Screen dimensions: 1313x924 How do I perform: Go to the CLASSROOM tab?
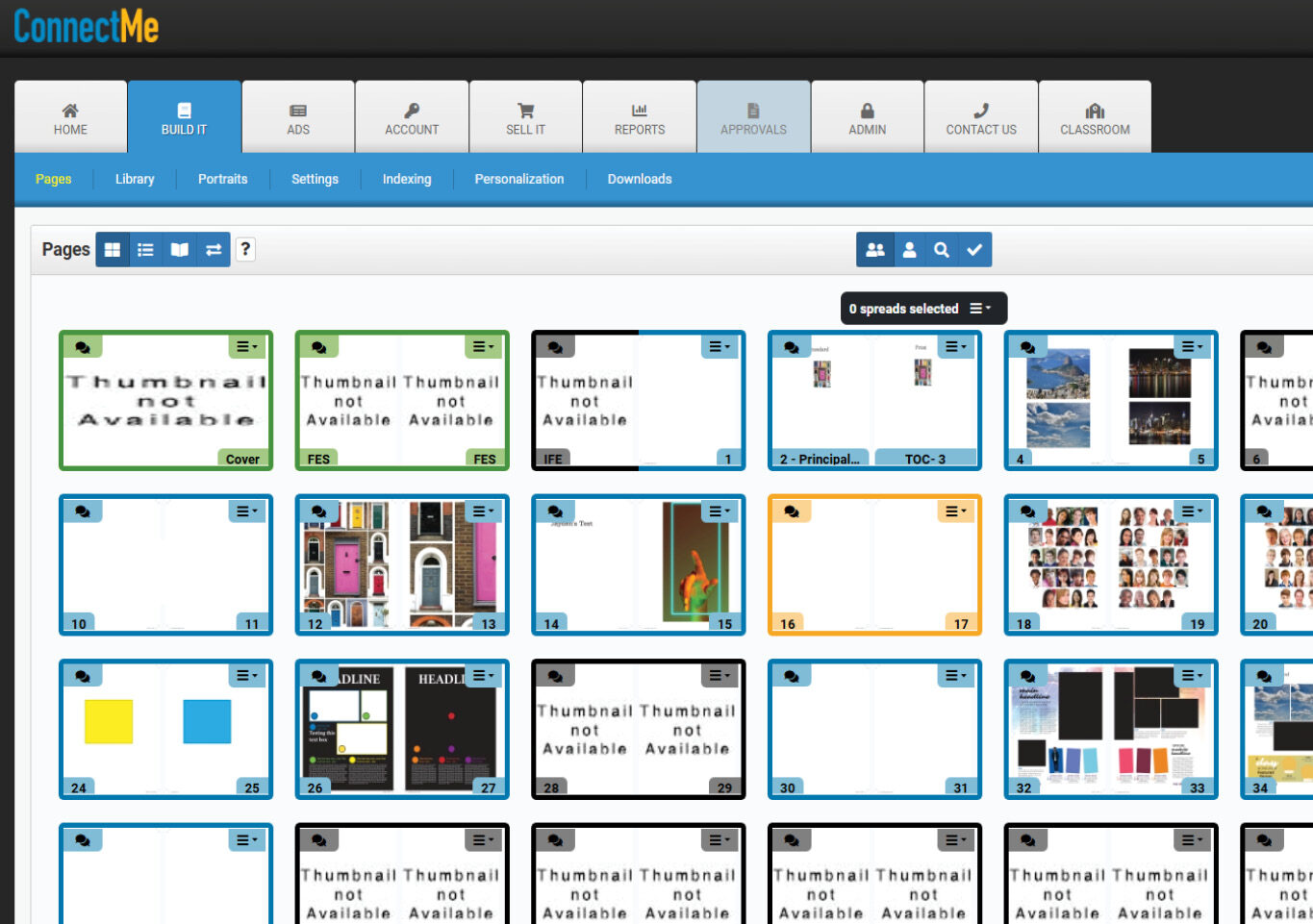(x=1095, y=118)
